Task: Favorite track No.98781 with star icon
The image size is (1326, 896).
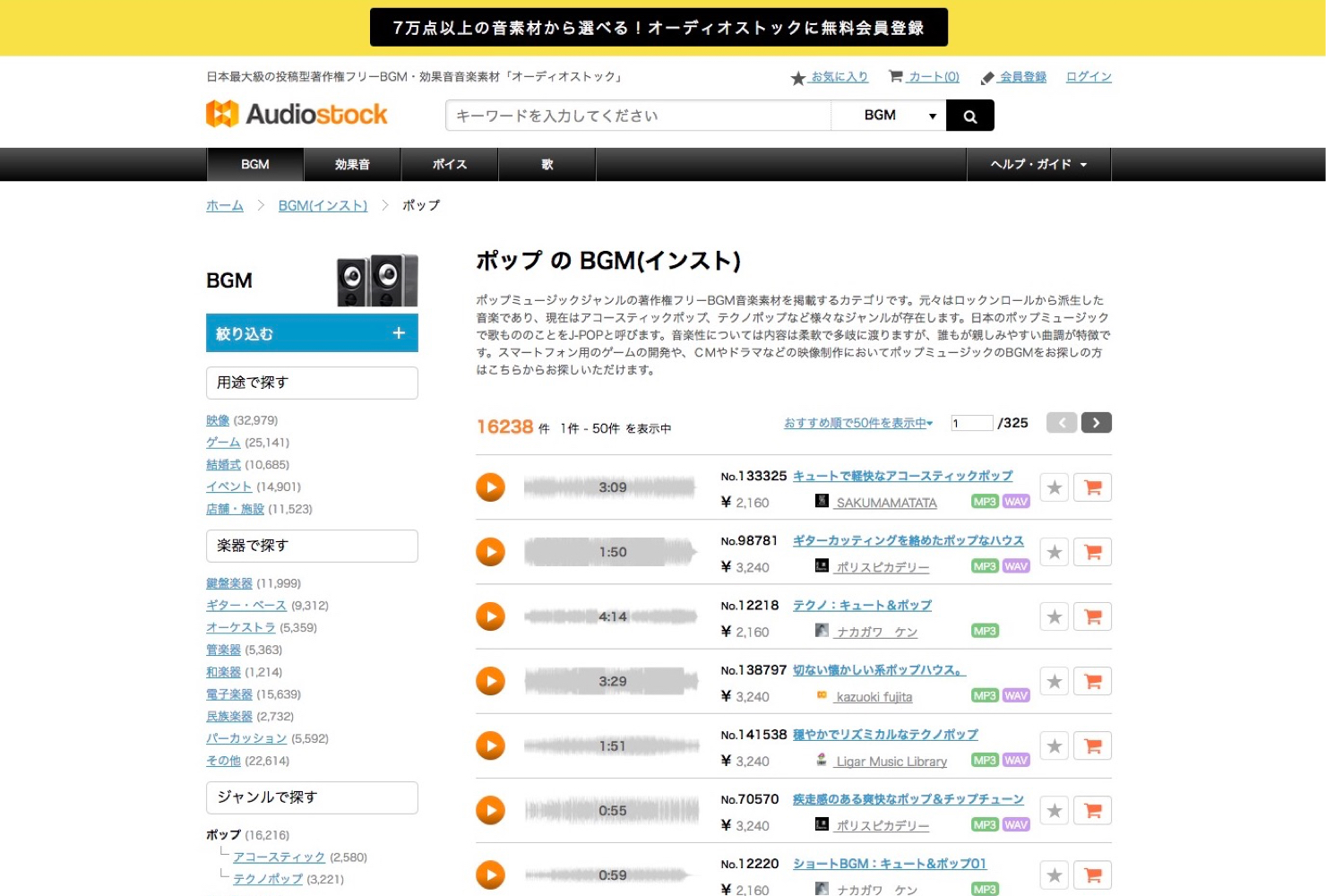Action: coord(1055,552)
